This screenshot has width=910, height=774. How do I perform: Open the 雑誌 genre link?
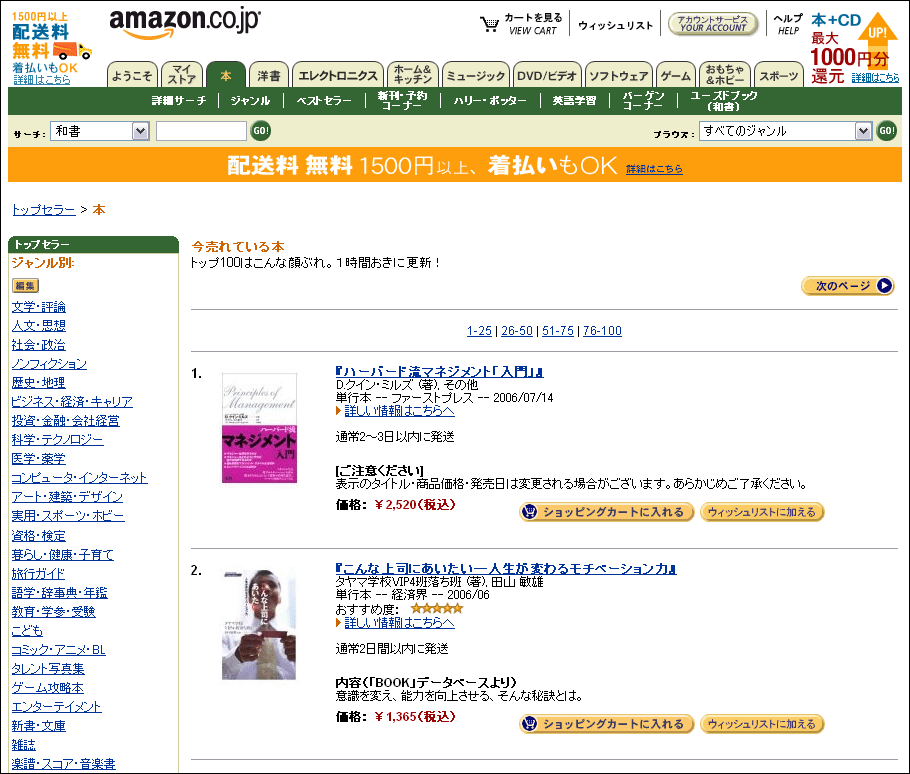click(x=24, y=745)
